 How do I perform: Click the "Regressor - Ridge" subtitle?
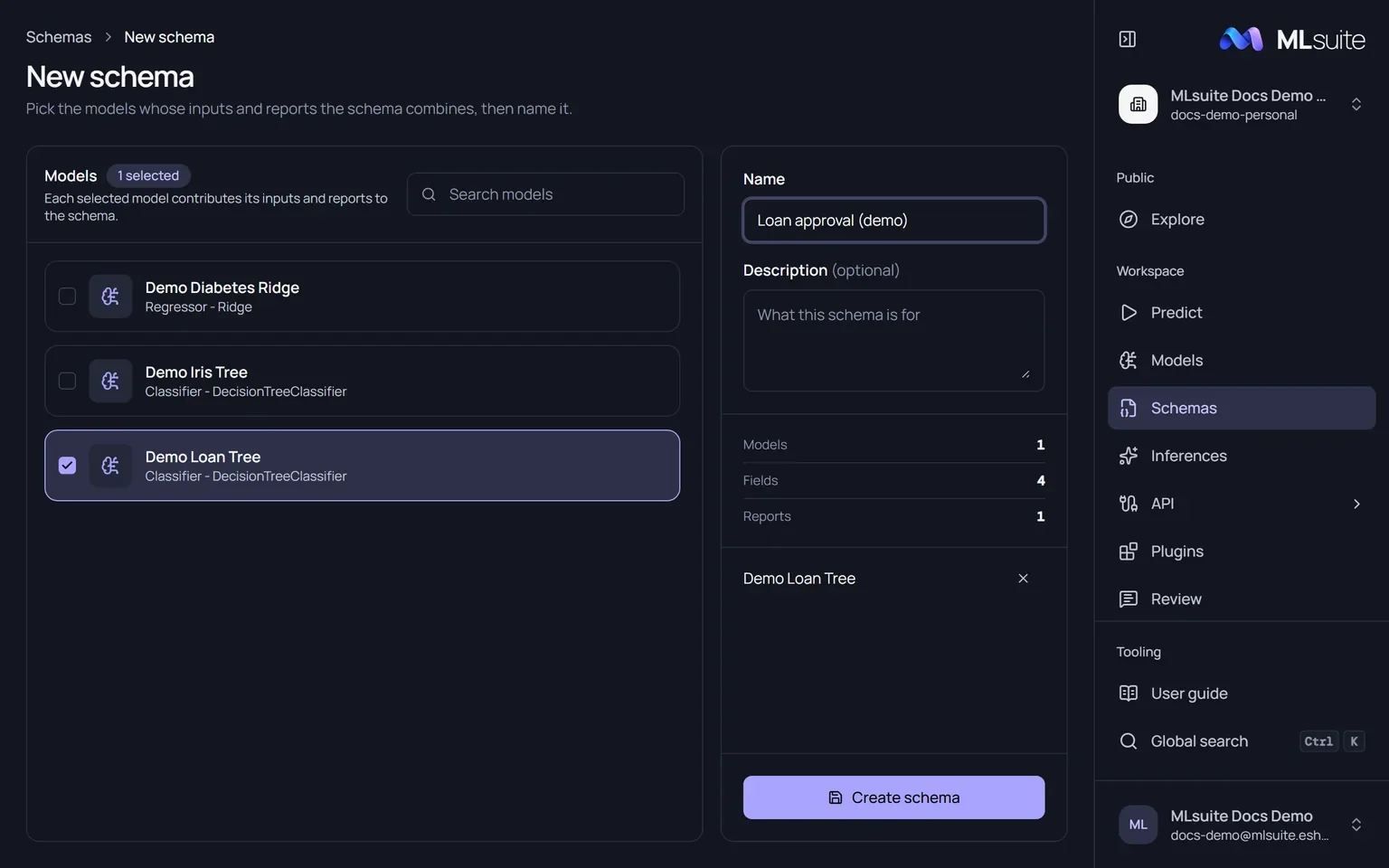[x=199, y=307]
